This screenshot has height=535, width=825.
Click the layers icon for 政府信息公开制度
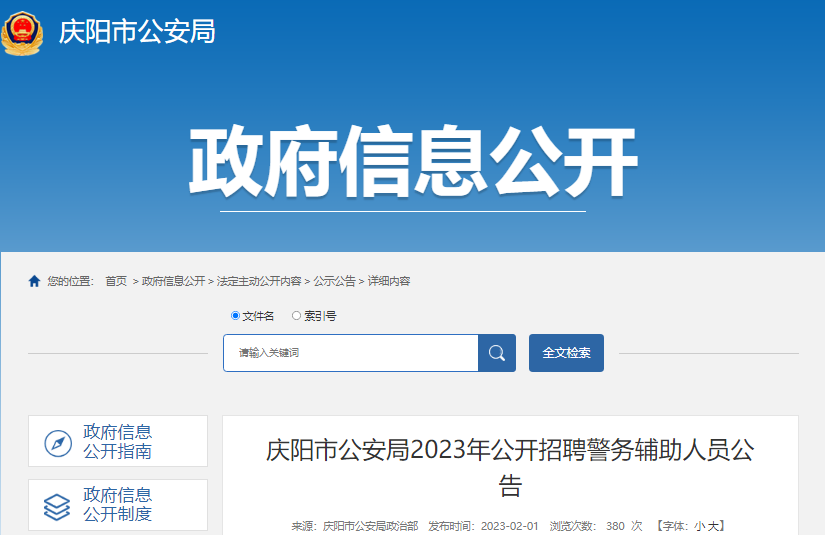(x=57, y=507)
